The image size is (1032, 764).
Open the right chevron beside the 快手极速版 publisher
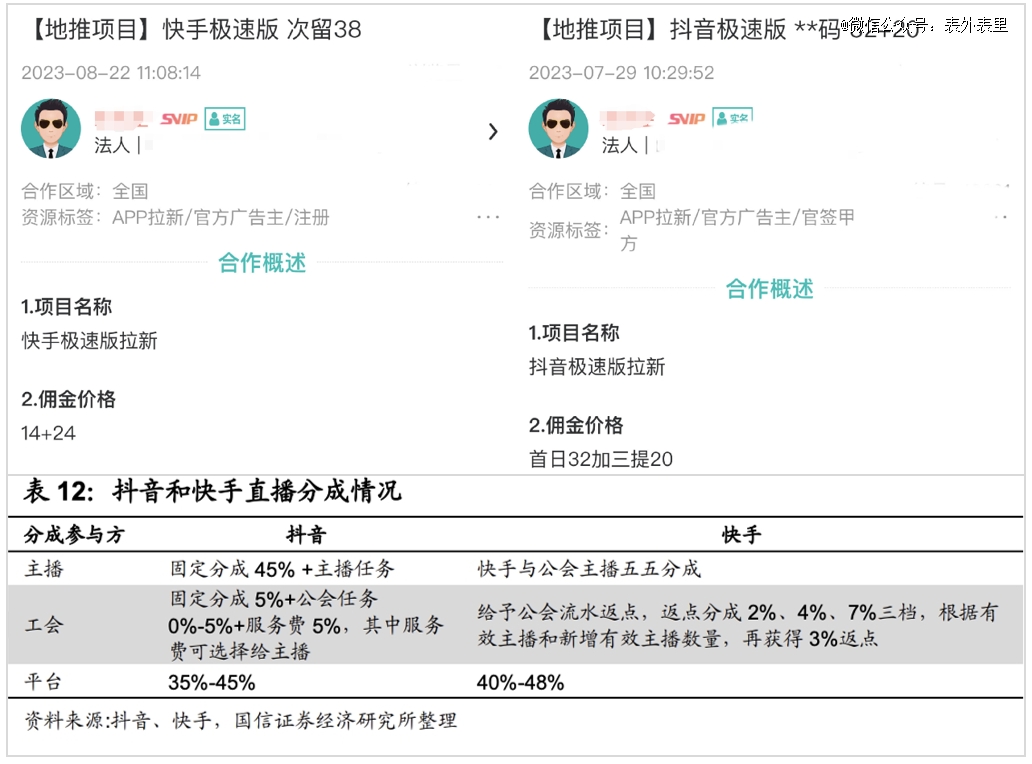coord(493,132)
